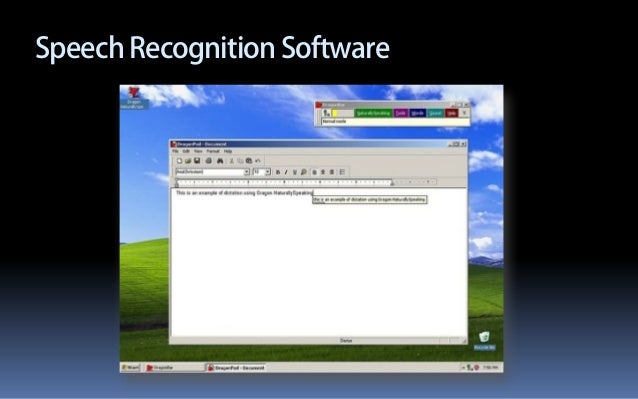638x399 pixels.
Task: Click the red icon in system tray
Action: point(476,367)
